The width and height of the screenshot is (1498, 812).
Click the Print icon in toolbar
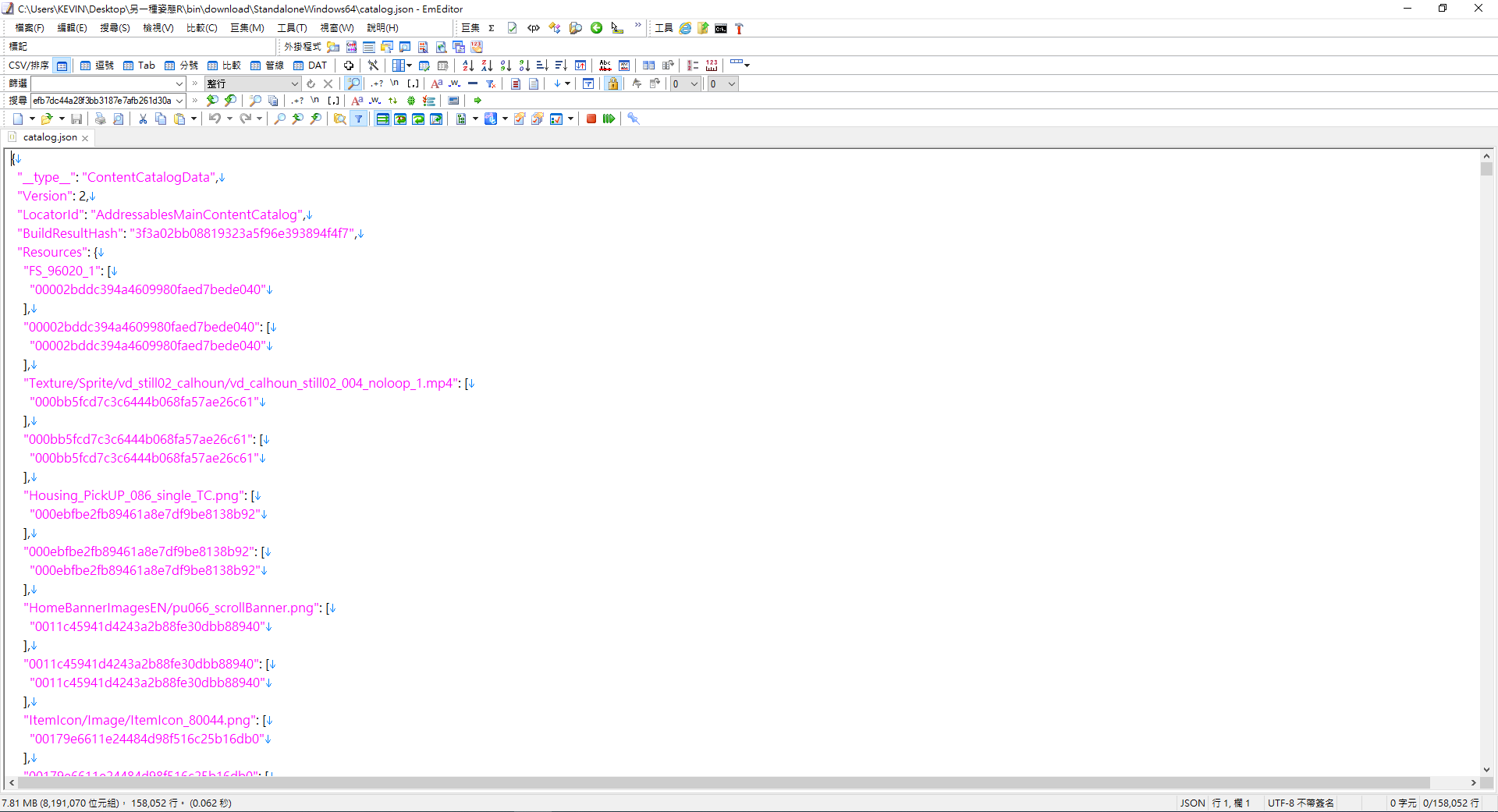point(100,119)
